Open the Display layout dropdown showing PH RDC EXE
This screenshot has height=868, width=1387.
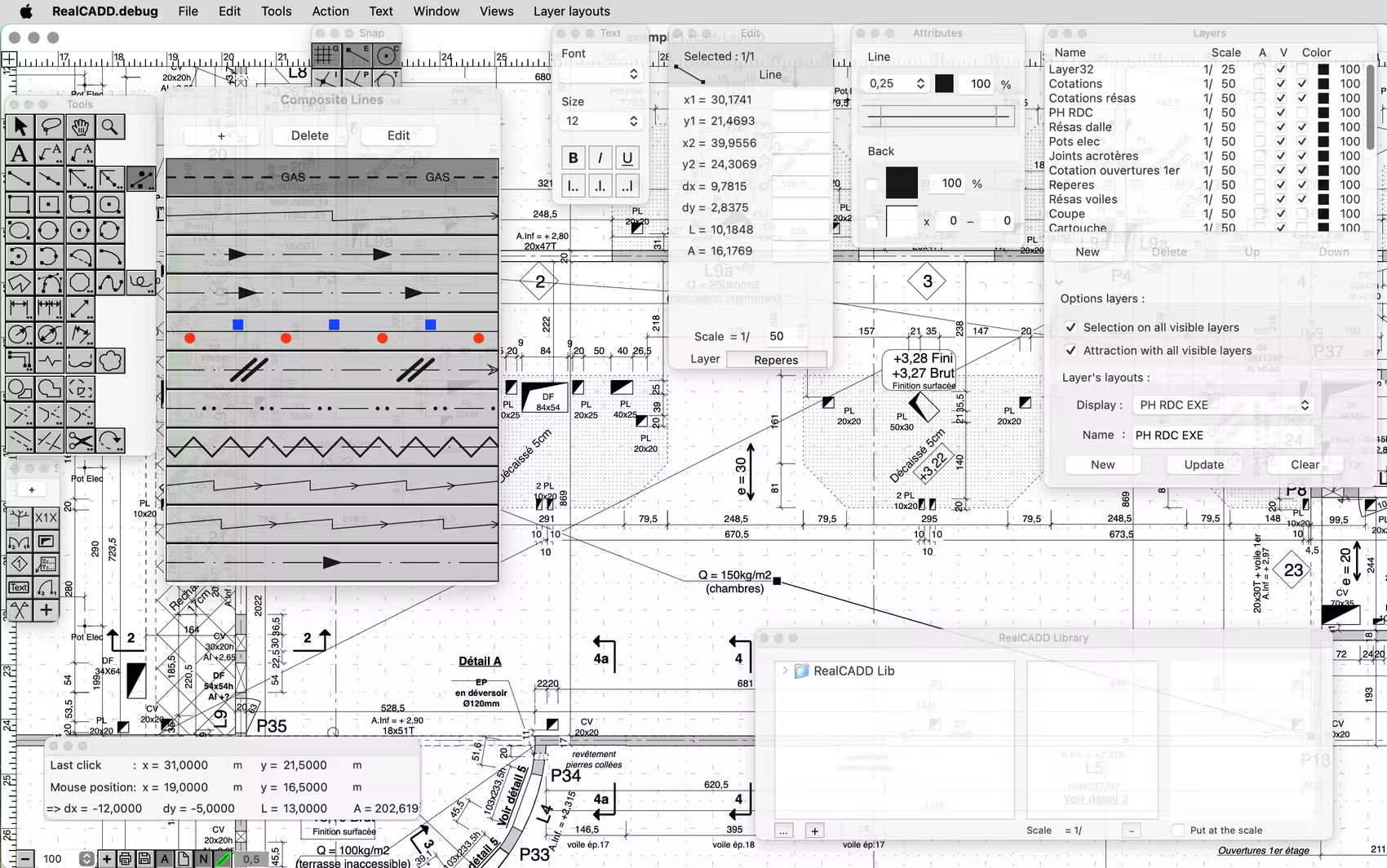(1222, 405)
